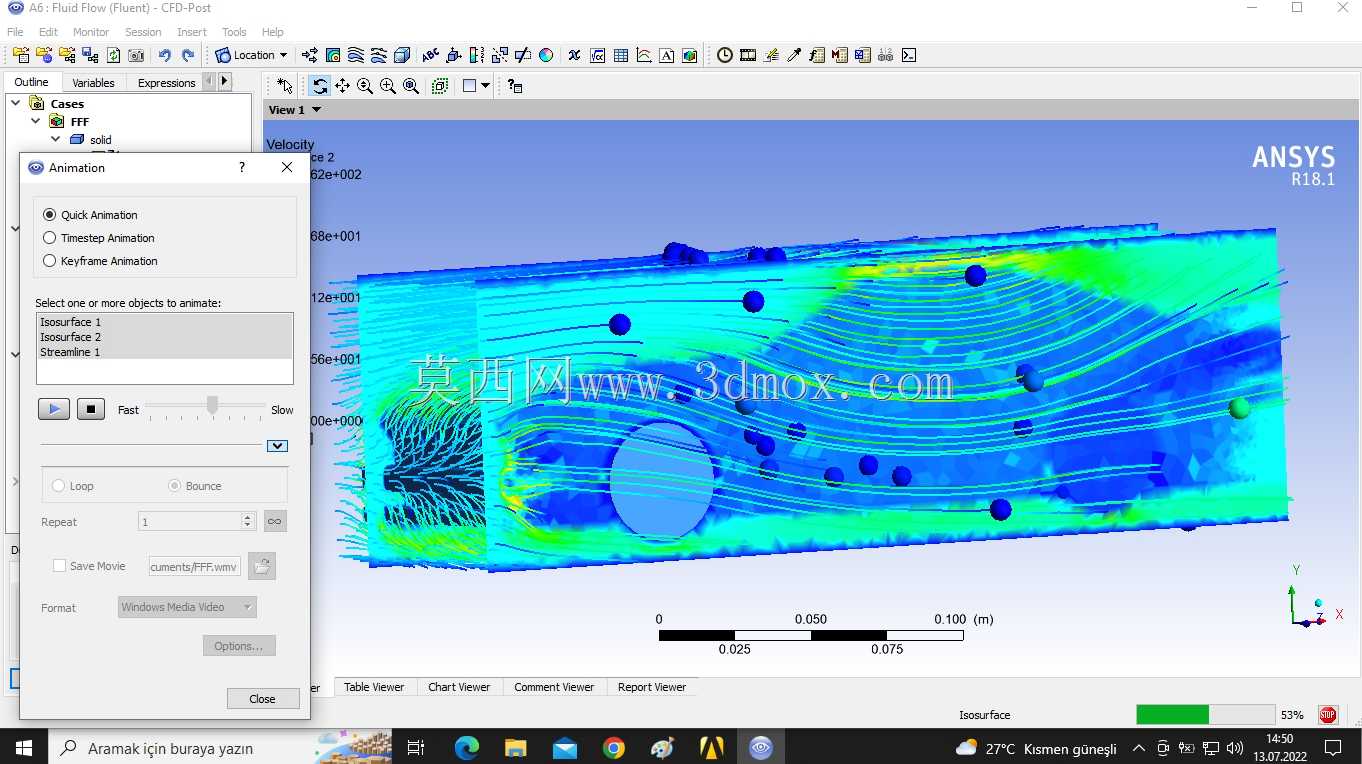
Task: Select the Timestep Animation option
Action: 50,238
